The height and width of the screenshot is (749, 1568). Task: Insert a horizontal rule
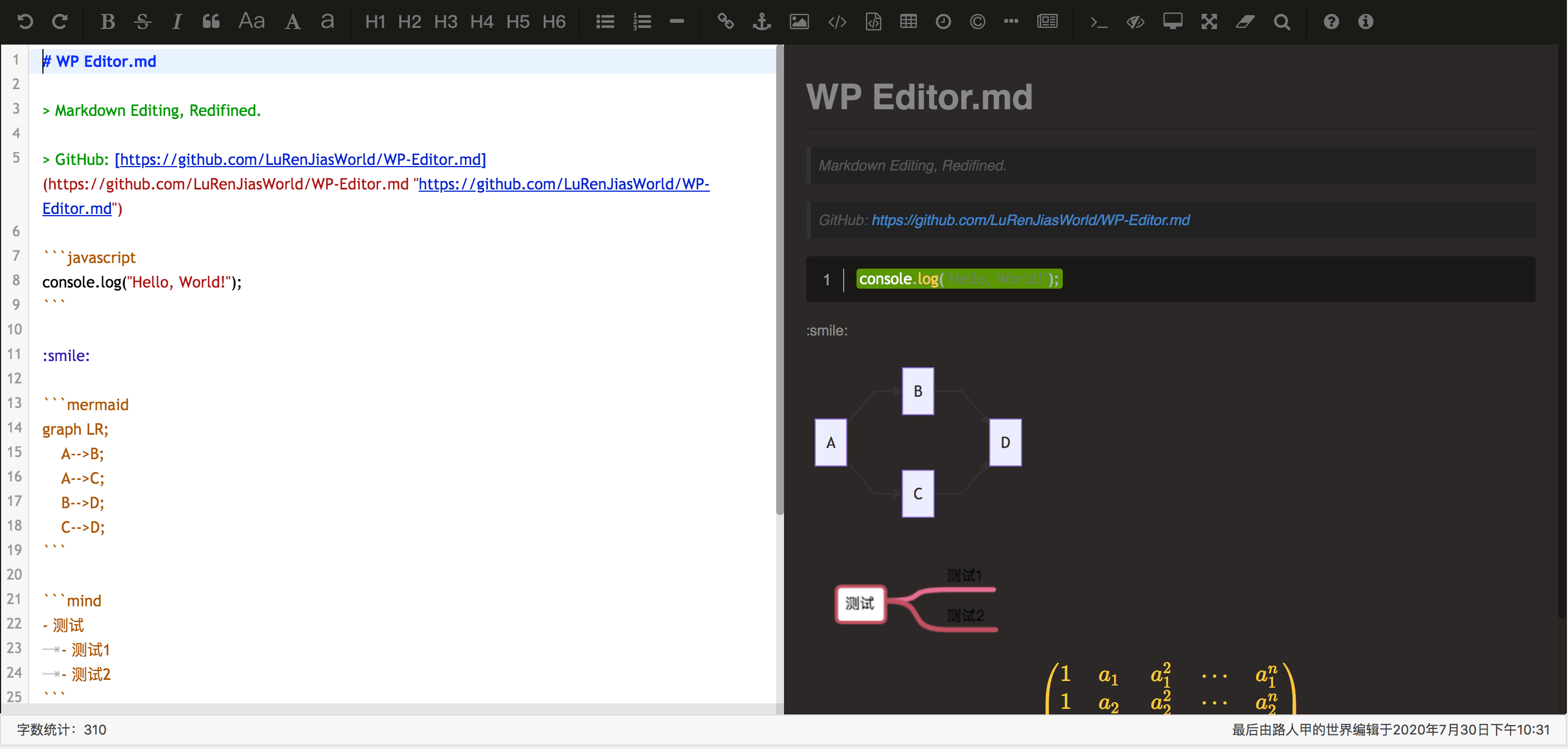click(x=677, y=21)
